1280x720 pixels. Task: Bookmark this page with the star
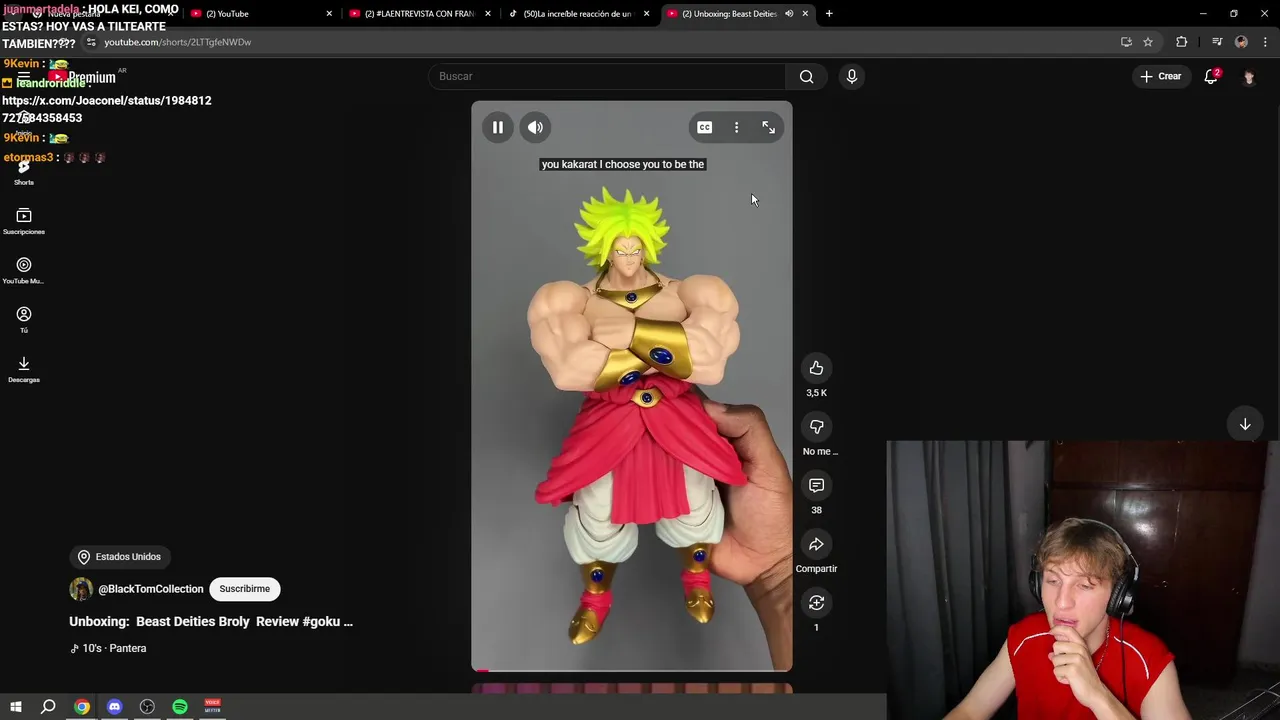(1148, 42)
